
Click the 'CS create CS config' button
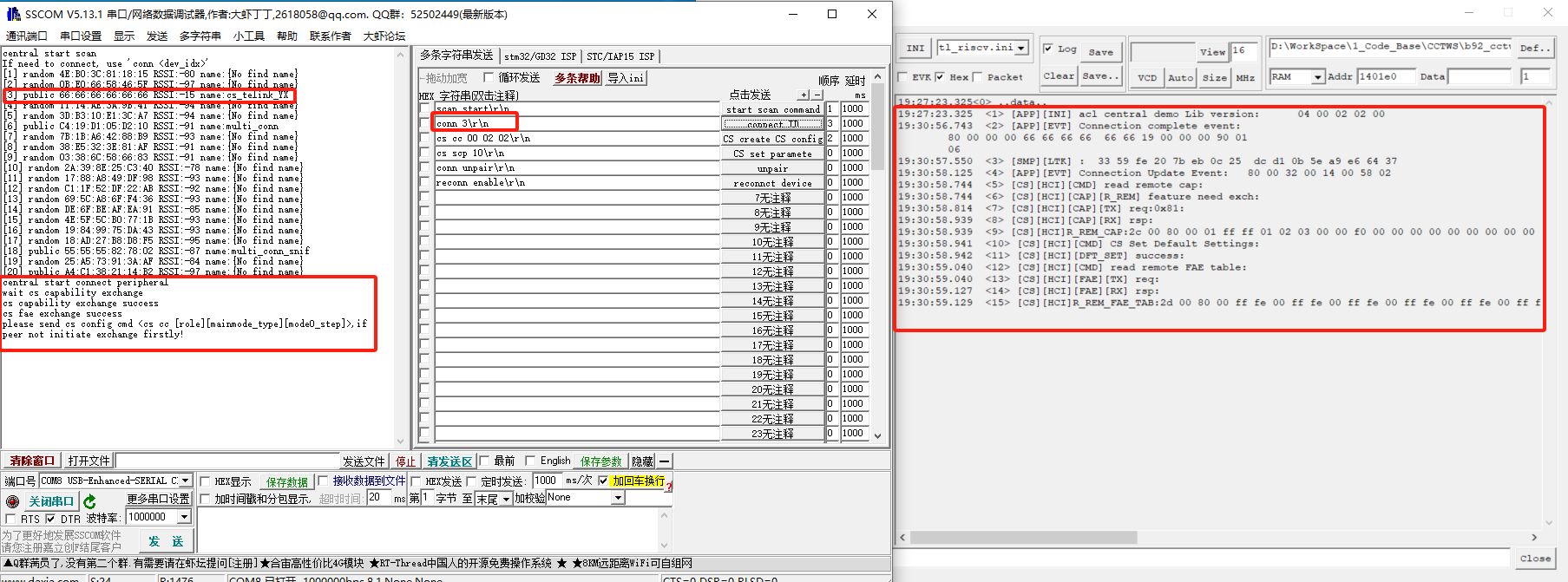coord(773,139)
